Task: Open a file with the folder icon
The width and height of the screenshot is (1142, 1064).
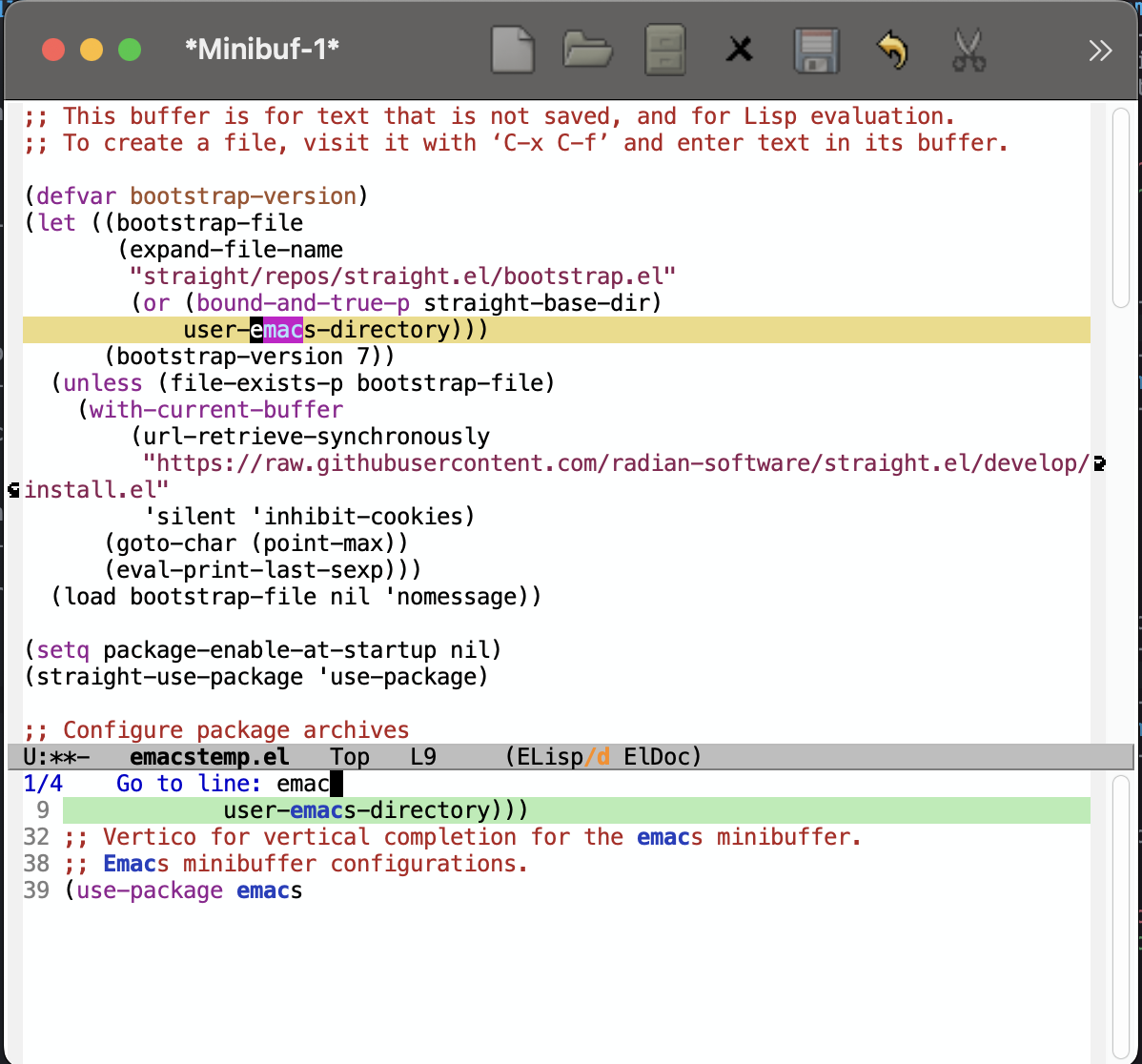Action: (588, 51)
